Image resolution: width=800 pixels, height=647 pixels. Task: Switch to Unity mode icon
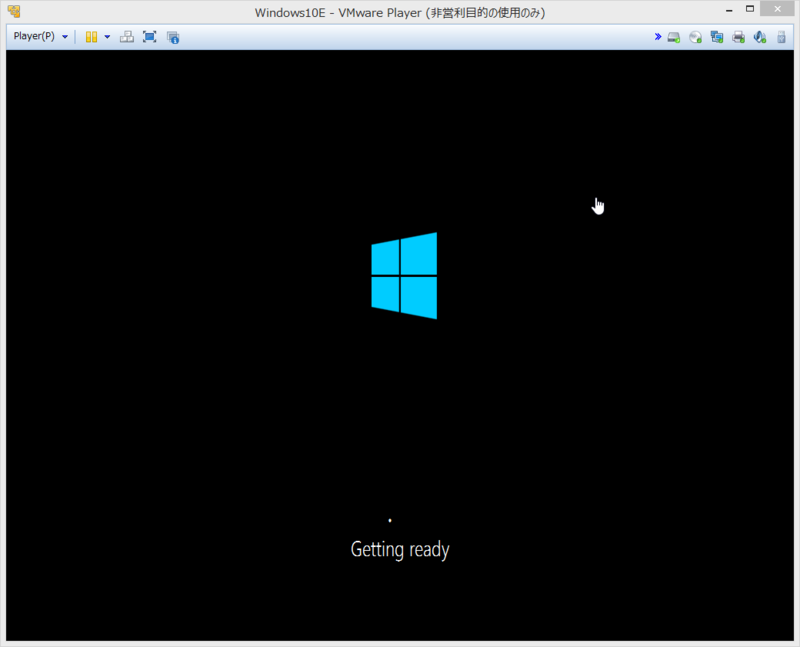(x=173, y=37)
